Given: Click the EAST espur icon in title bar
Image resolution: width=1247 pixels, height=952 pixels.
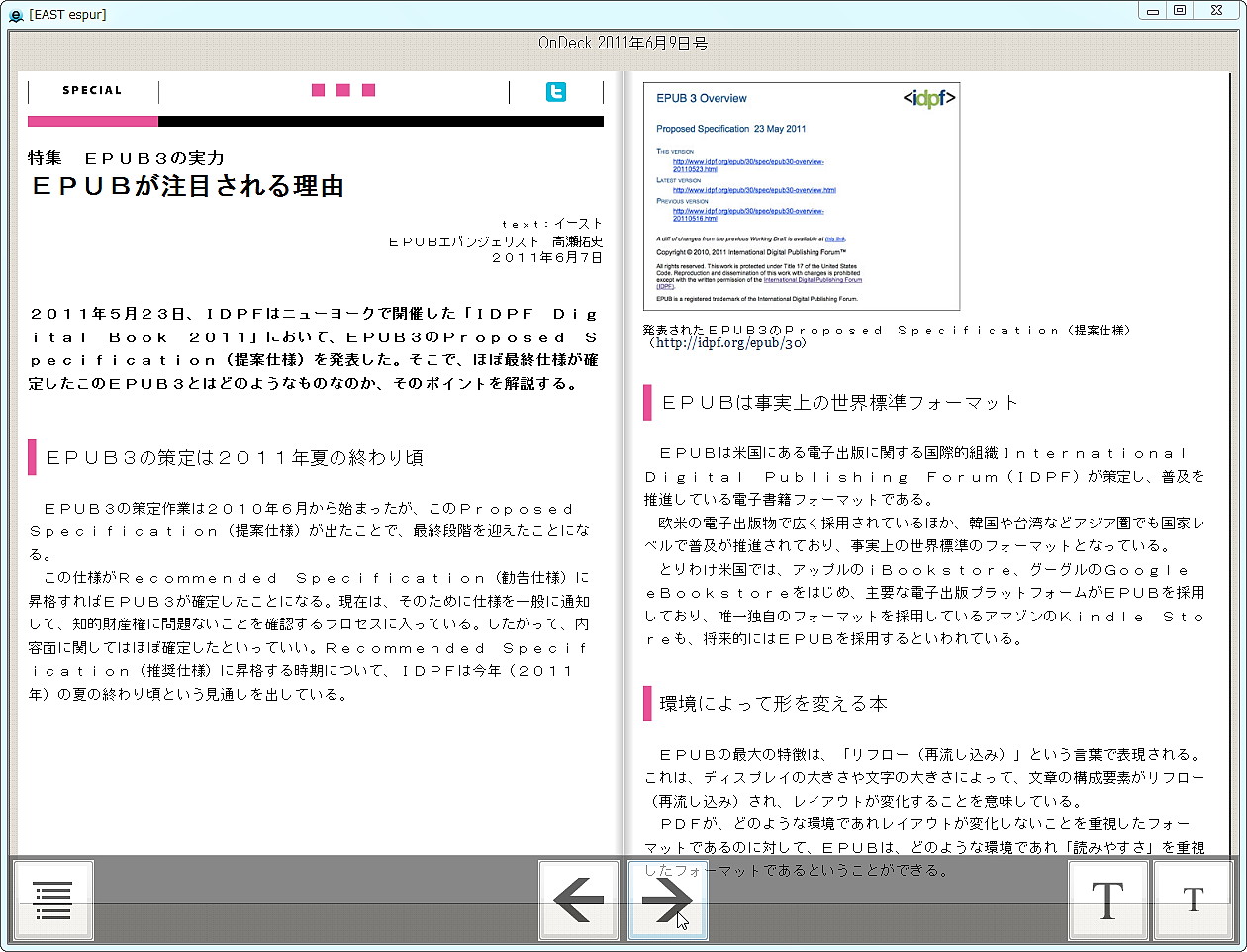Looking at the screenshot, I should [x=17, y=15].
